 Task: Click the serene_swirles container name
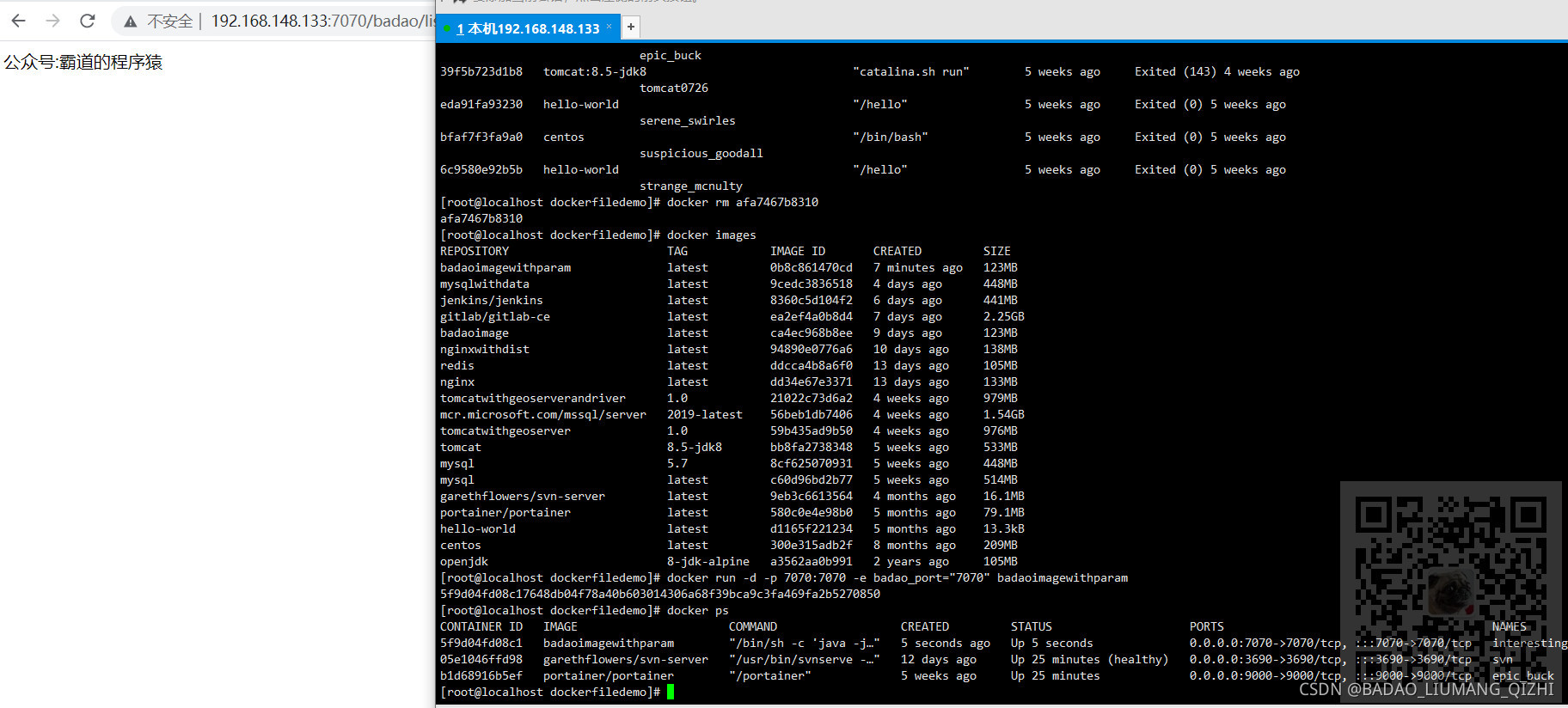coord(688,120)
